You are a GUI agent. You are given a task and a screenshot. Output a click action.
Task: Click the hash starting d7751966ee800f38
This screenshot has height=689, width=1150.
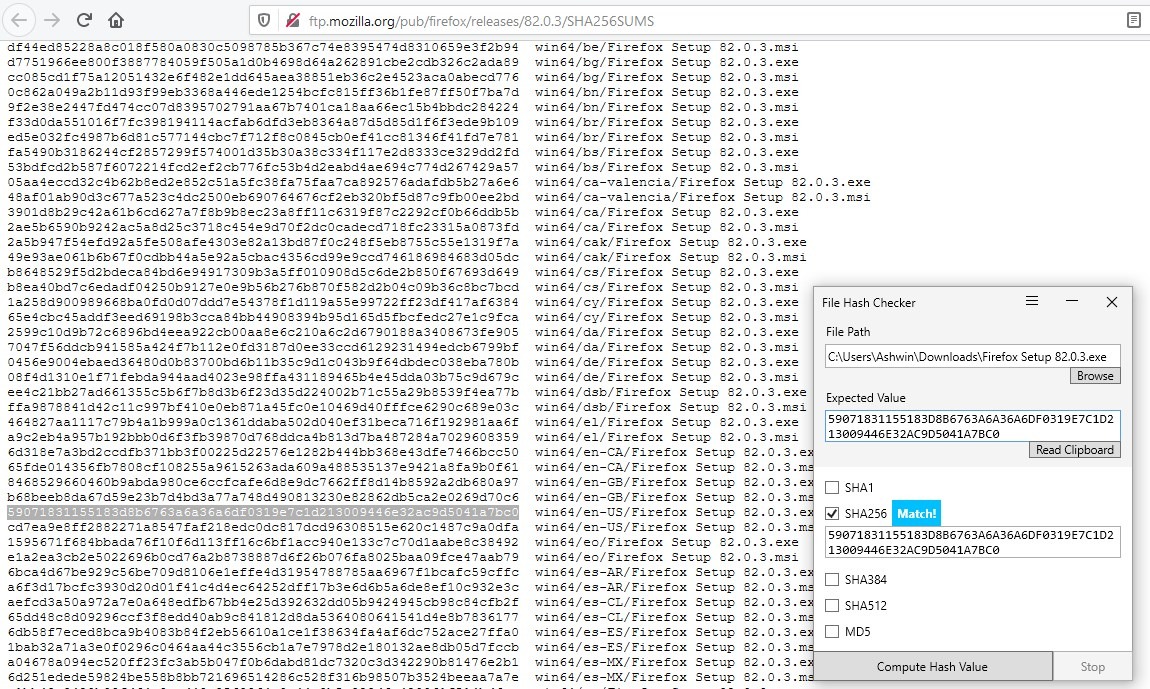pyautogui.click(x=263, y=62)
